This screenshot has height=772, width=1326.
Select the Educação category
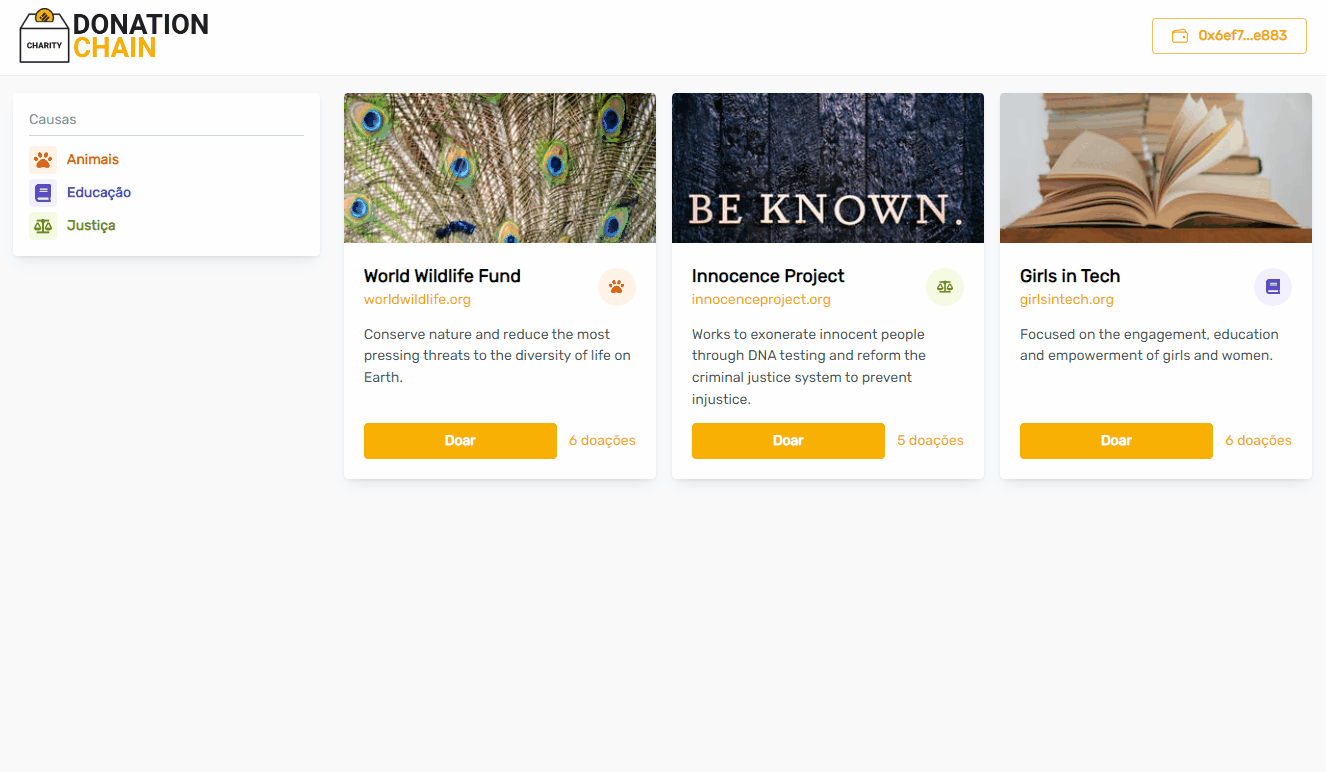point(99,193)
